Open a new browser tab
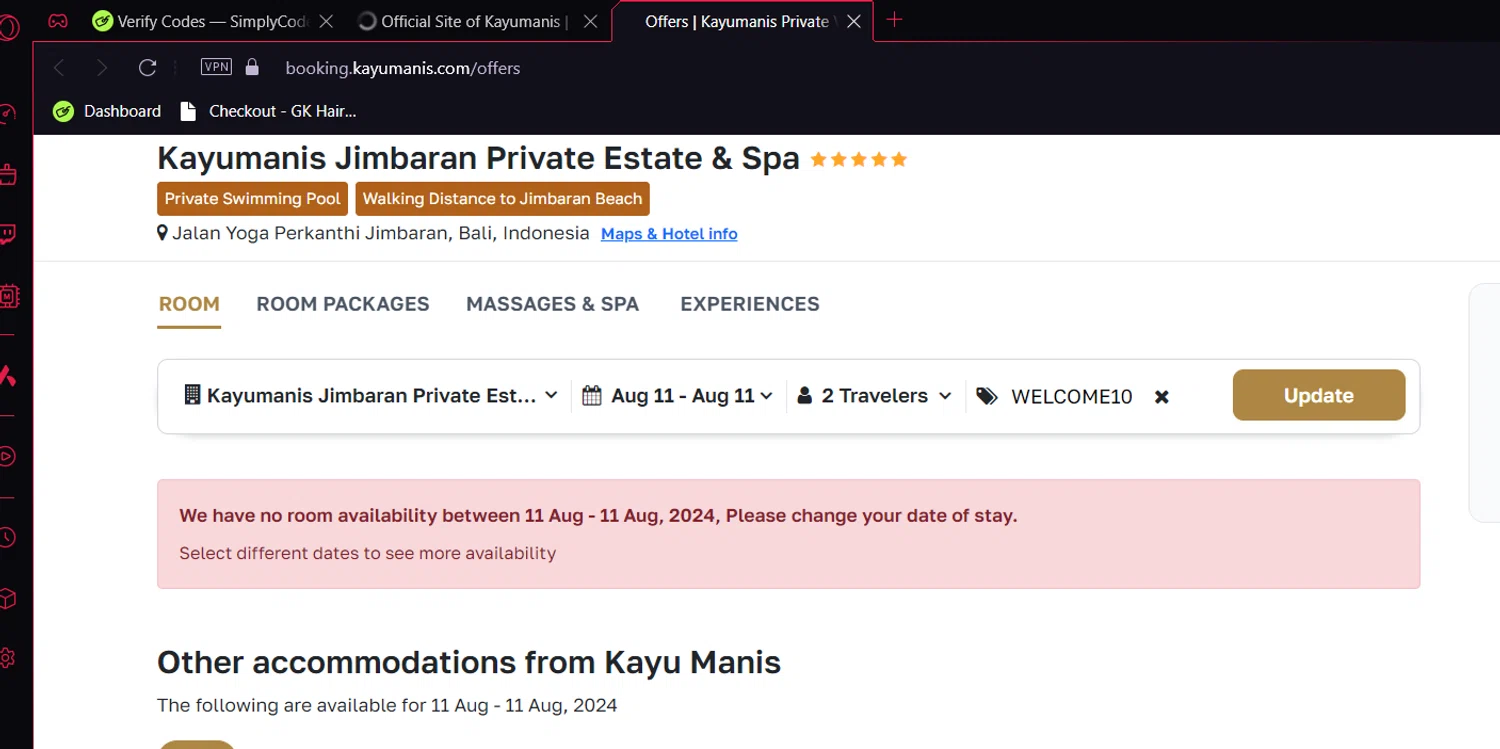1500x749 pixels. pos(894,20)
